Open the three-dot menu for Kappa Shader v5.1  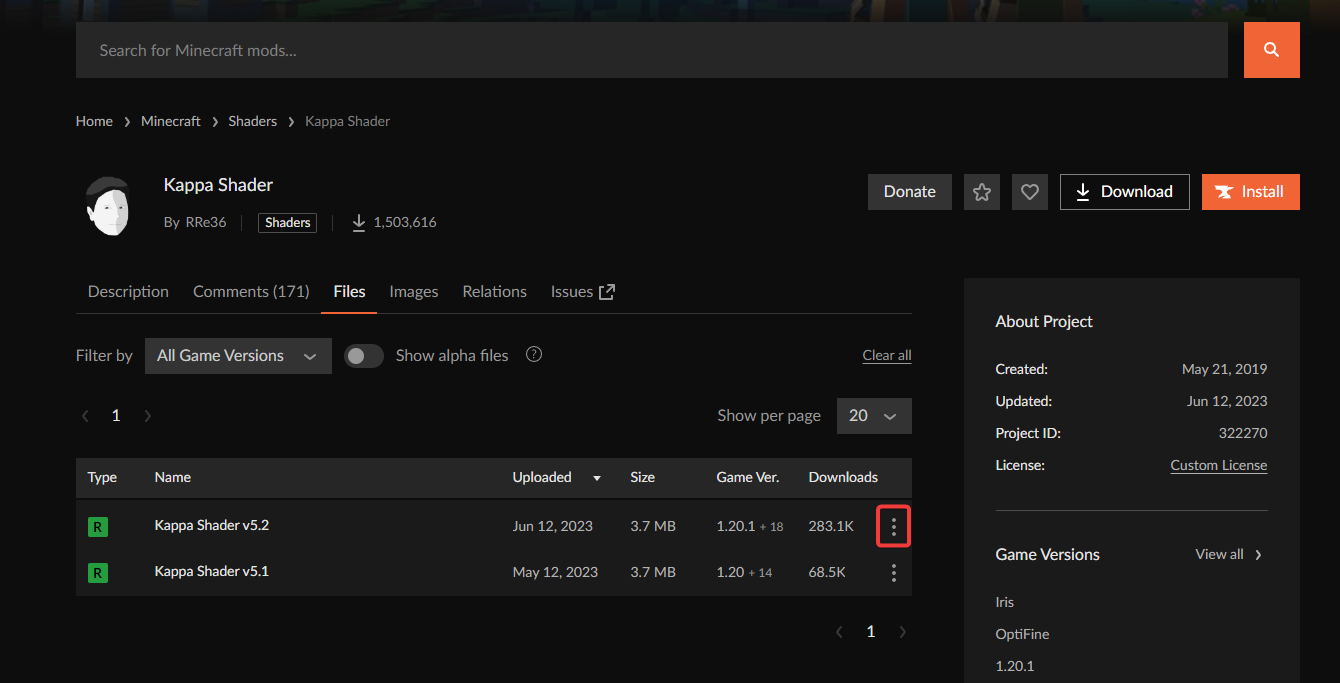[893, 572]
